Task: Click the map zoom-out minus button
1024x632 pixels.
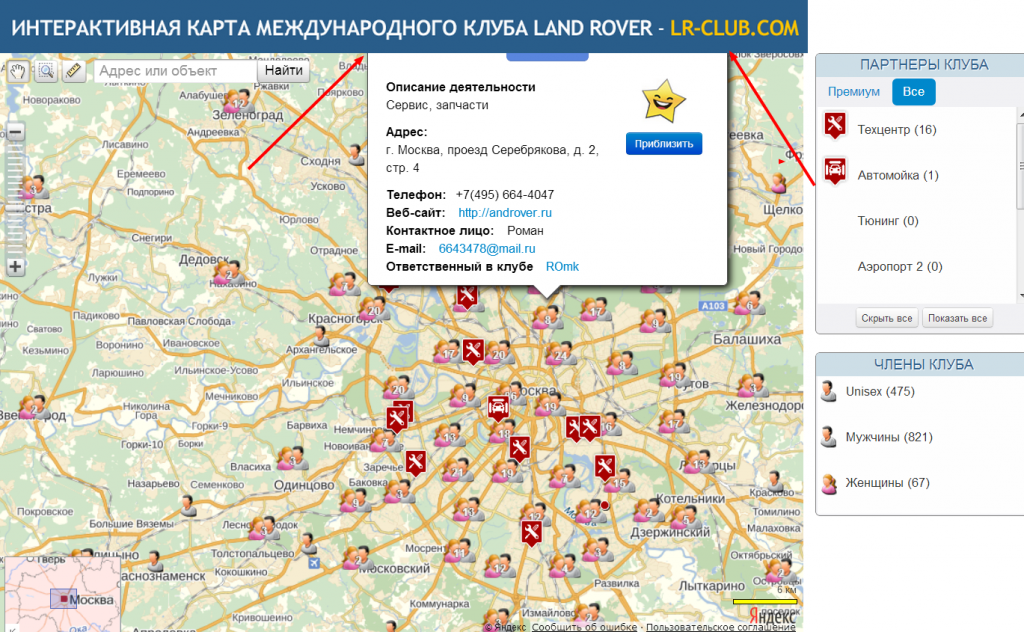Action: (x=15, y=132)
